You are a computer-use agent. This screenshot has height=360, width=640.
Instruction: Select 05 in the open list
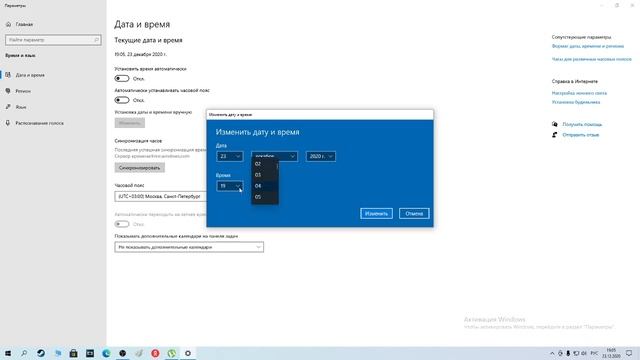point(265,197)
